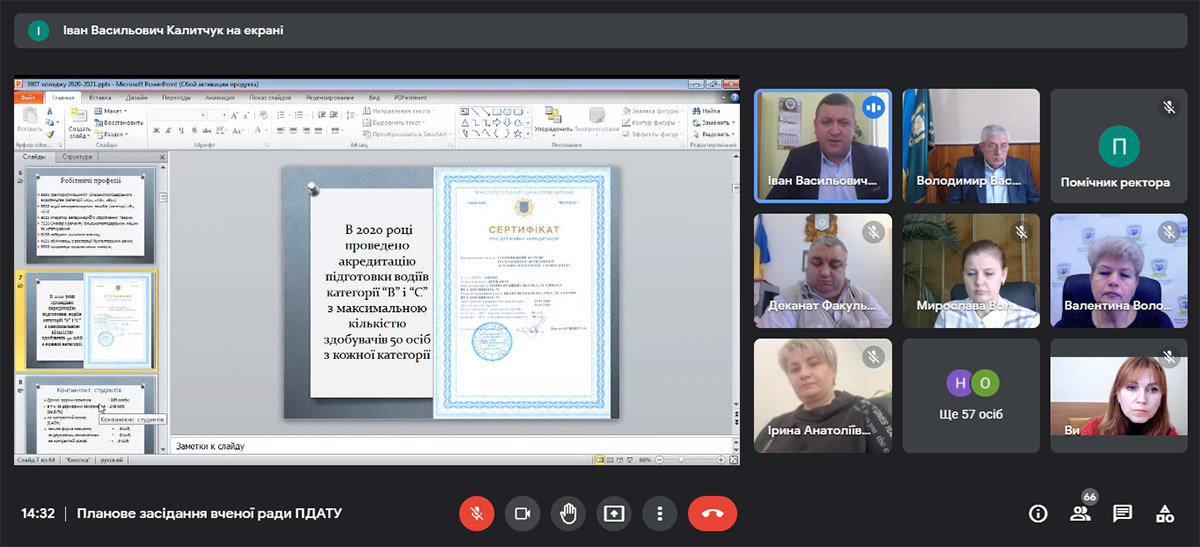Open the Вставка ribbon tab
Image resolution: width=1200 pixels, height=547 pixels.
(x=100, y=98)
